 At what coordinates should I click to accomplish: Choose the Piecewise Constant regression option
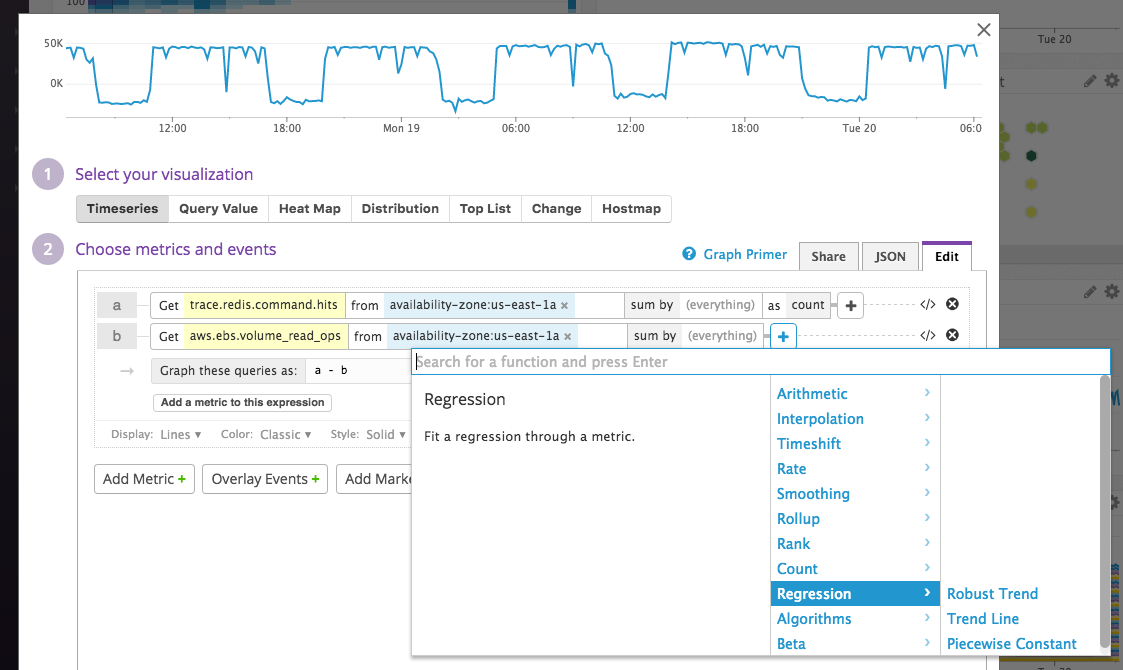(x=1011, y=643)
